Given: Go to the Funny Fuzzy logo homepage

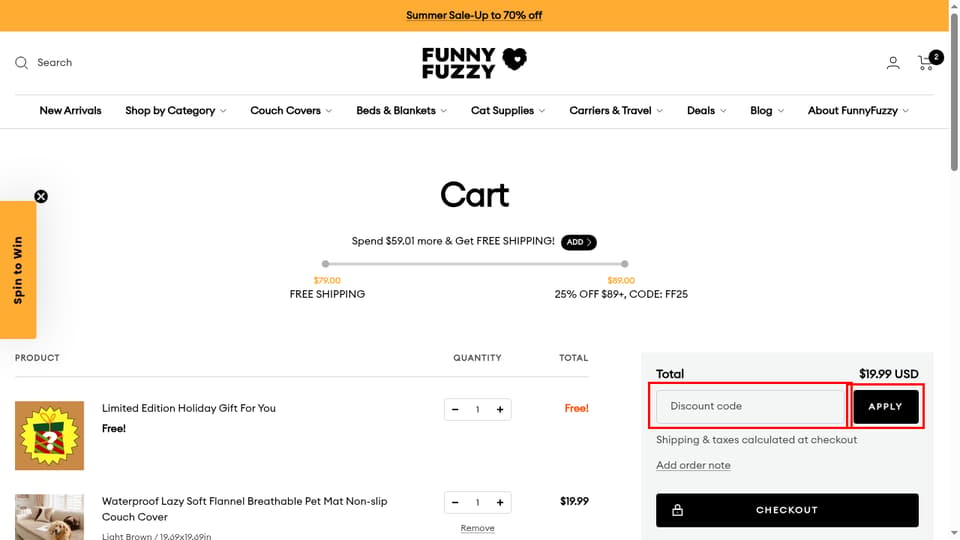Looking at the screenshot, I should 474,63.
